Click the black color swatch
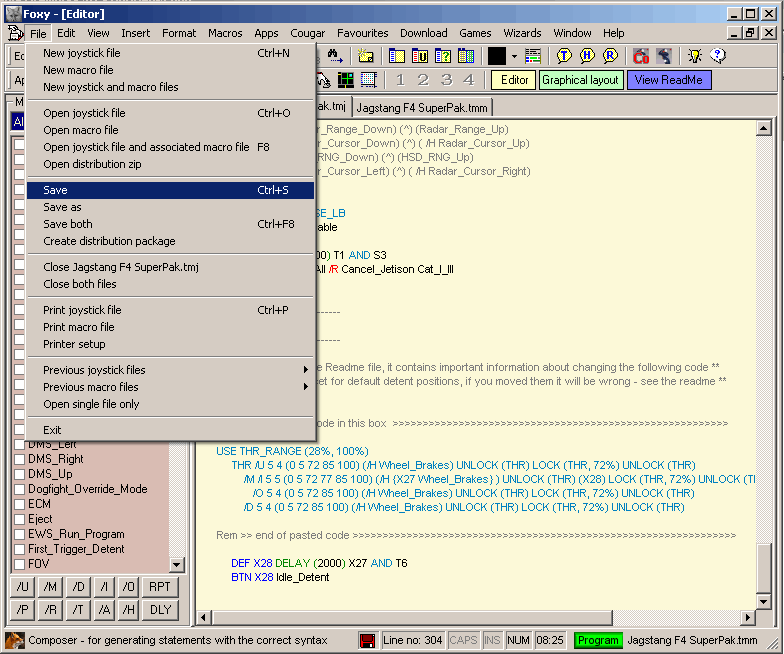The image size is (784, 654). 497,56
